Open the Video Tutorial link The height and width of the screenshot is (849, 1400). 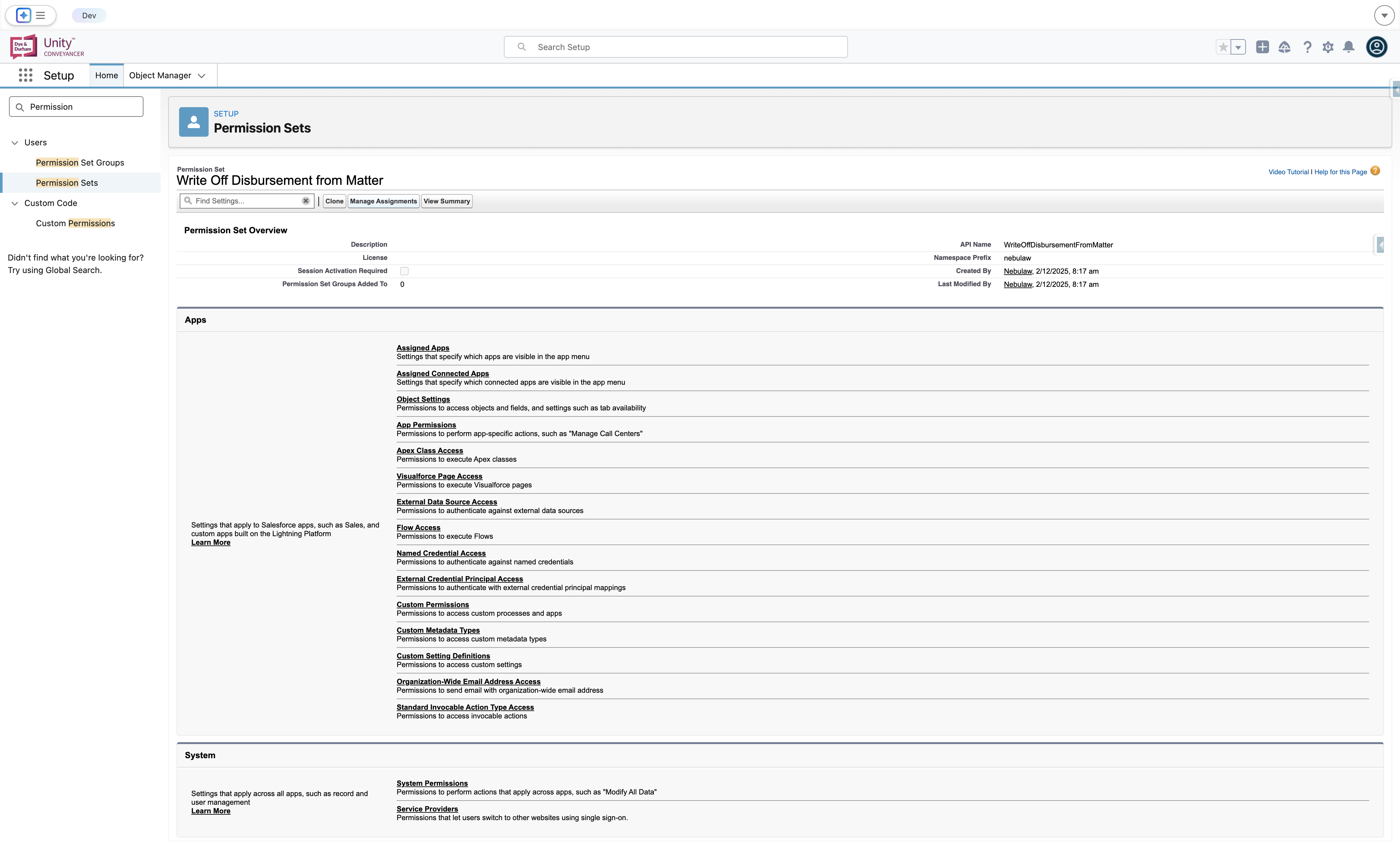[x=1289, y=172]
